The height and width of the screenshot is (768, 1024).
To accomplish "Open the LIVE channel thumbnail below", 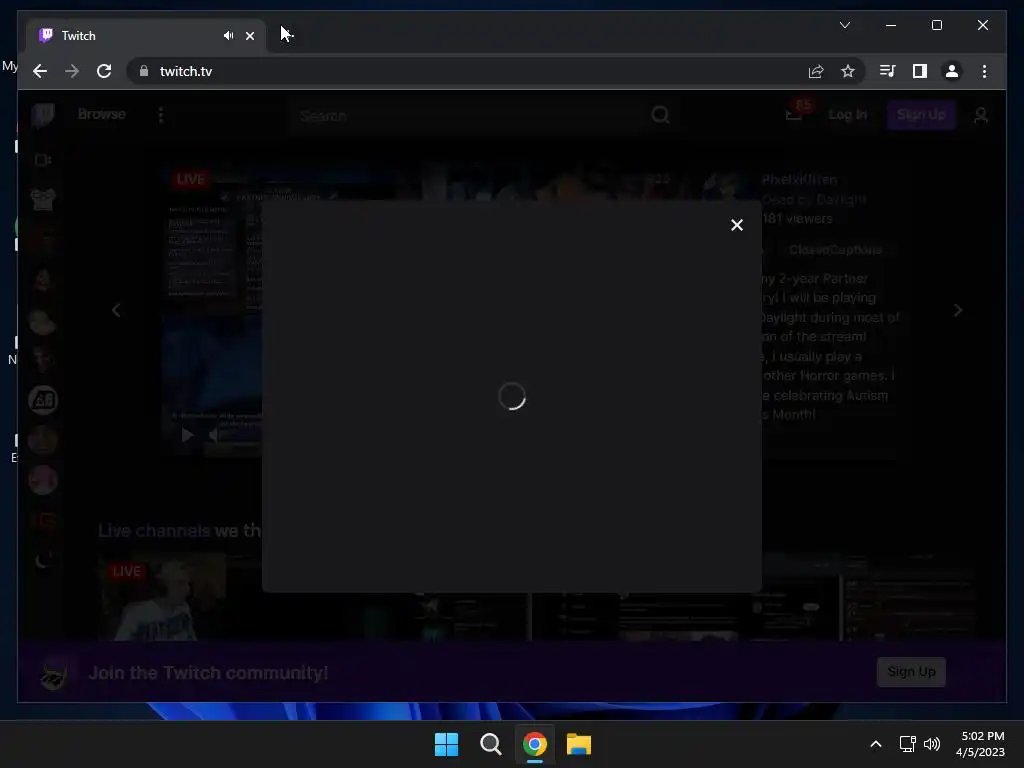I will (x=163, y=598).
